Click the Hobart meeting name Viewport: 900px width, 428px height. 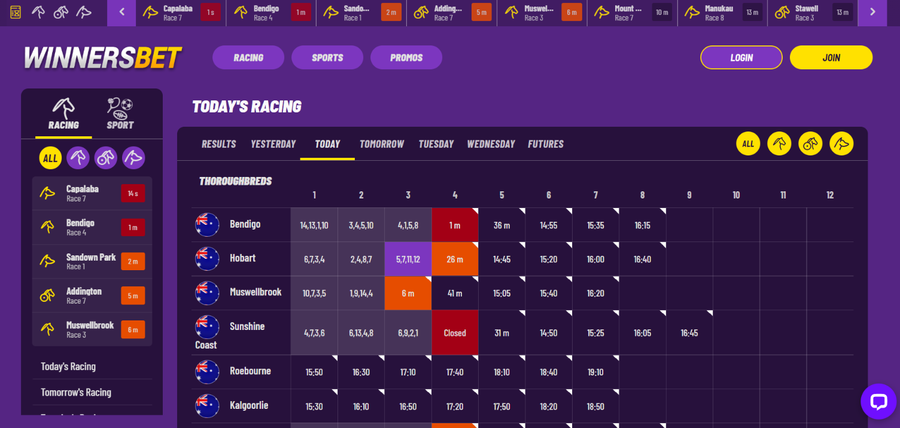click(x=243, y=258)
